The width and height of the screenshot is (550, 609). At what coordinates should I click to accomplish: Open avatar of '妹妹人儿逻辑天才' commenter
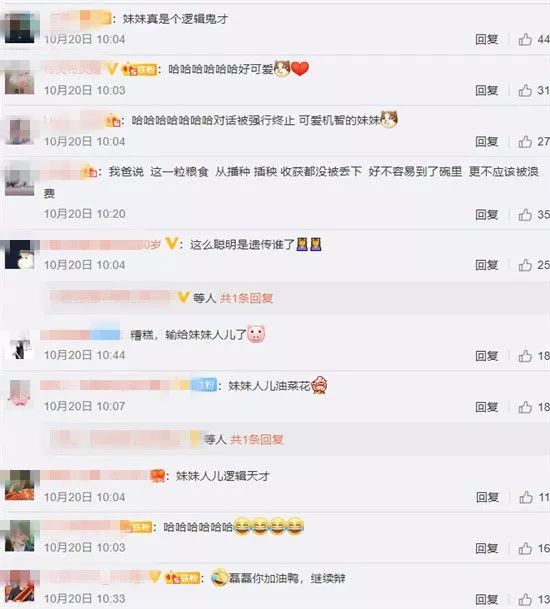(20, 485)
